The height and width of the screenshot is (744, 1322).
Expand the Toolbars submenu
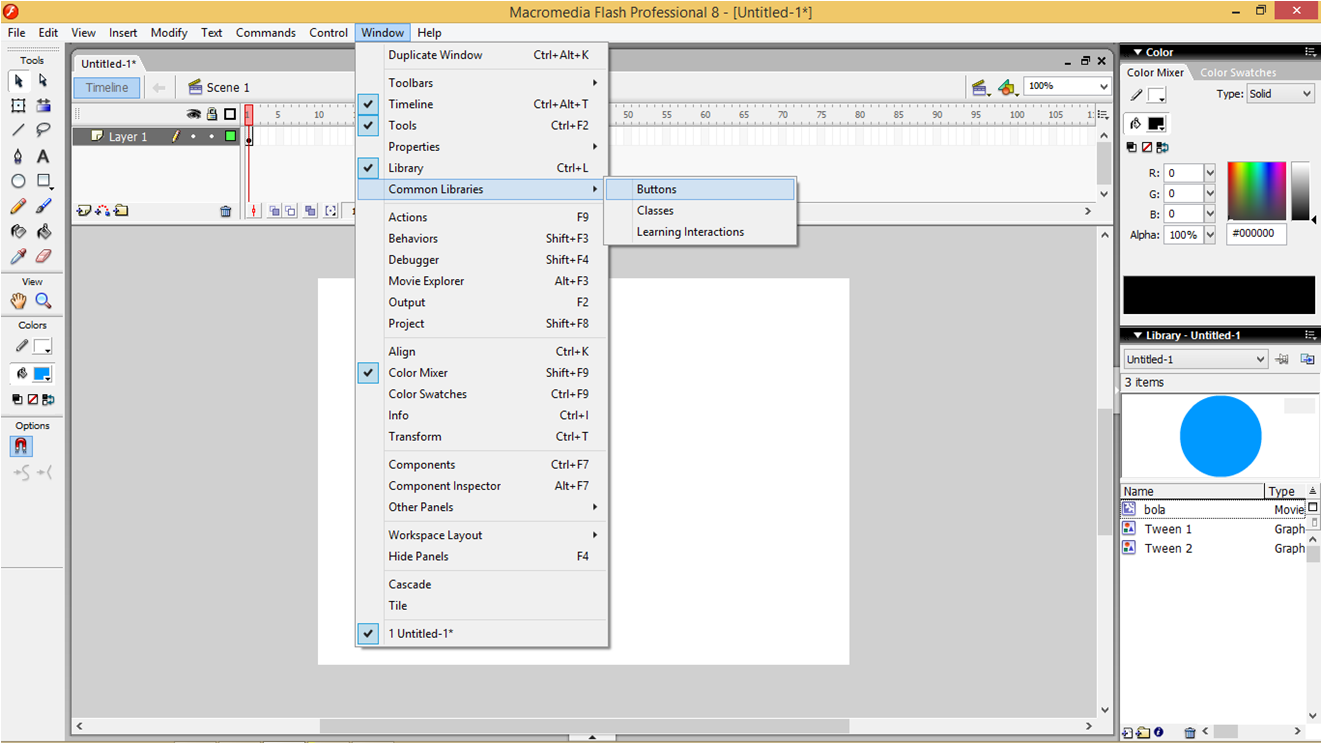tap(482, 83)
